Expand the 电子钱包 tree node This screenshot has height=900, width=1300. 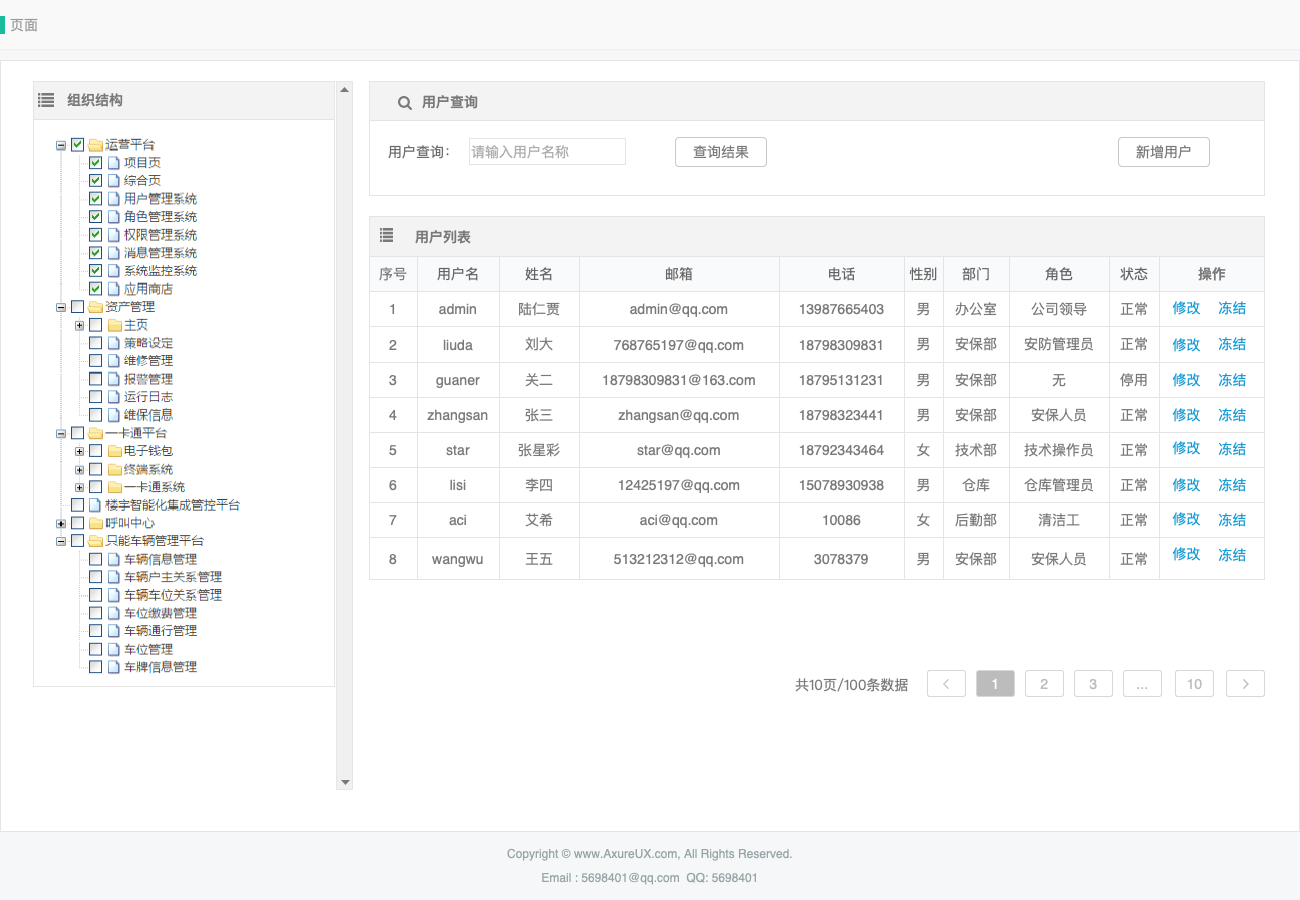(x=80, y=451)
